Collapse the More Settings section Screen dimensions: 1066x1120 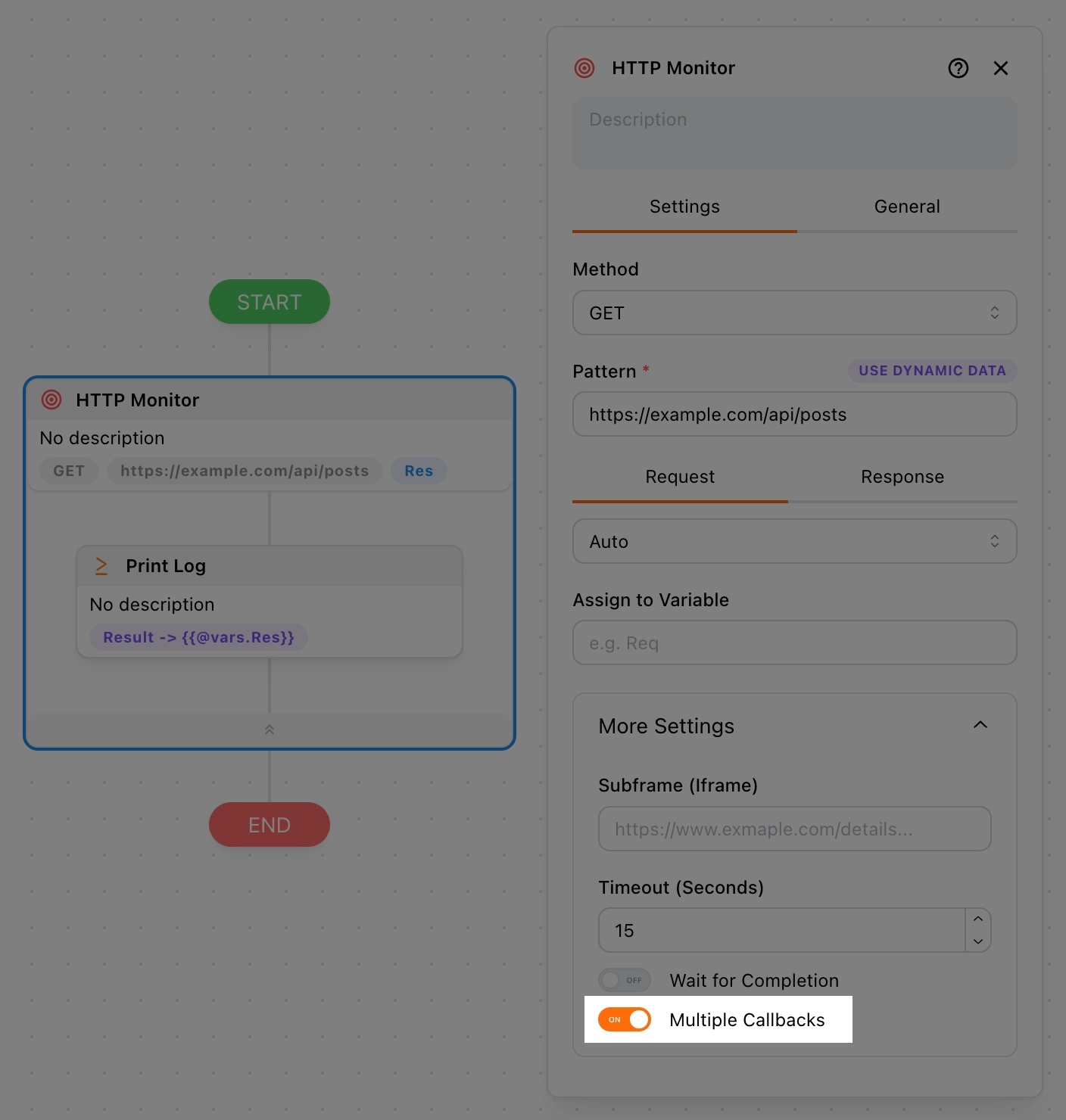click(980, 725)
